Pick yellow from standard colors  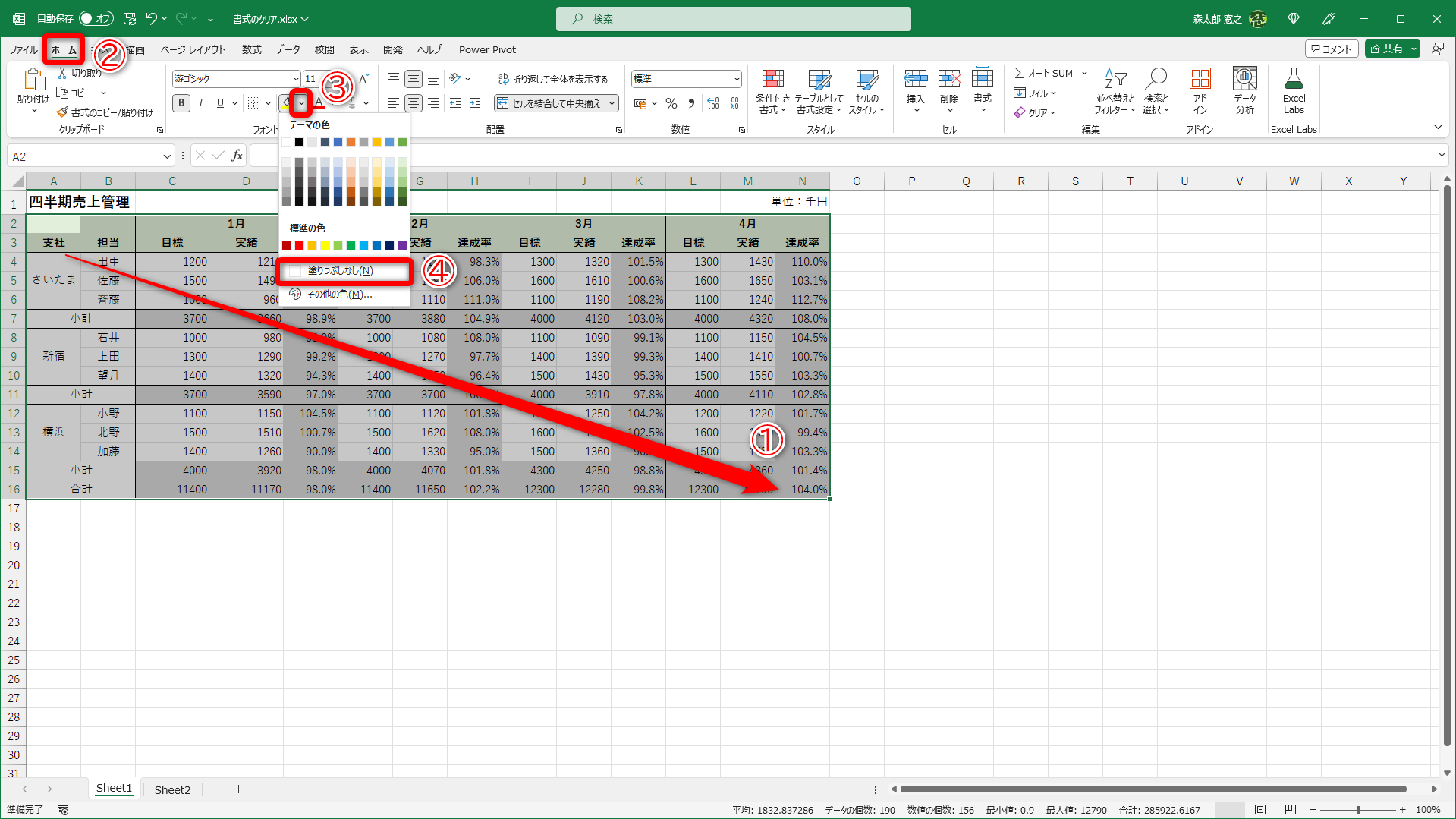[x=325, y=246]
